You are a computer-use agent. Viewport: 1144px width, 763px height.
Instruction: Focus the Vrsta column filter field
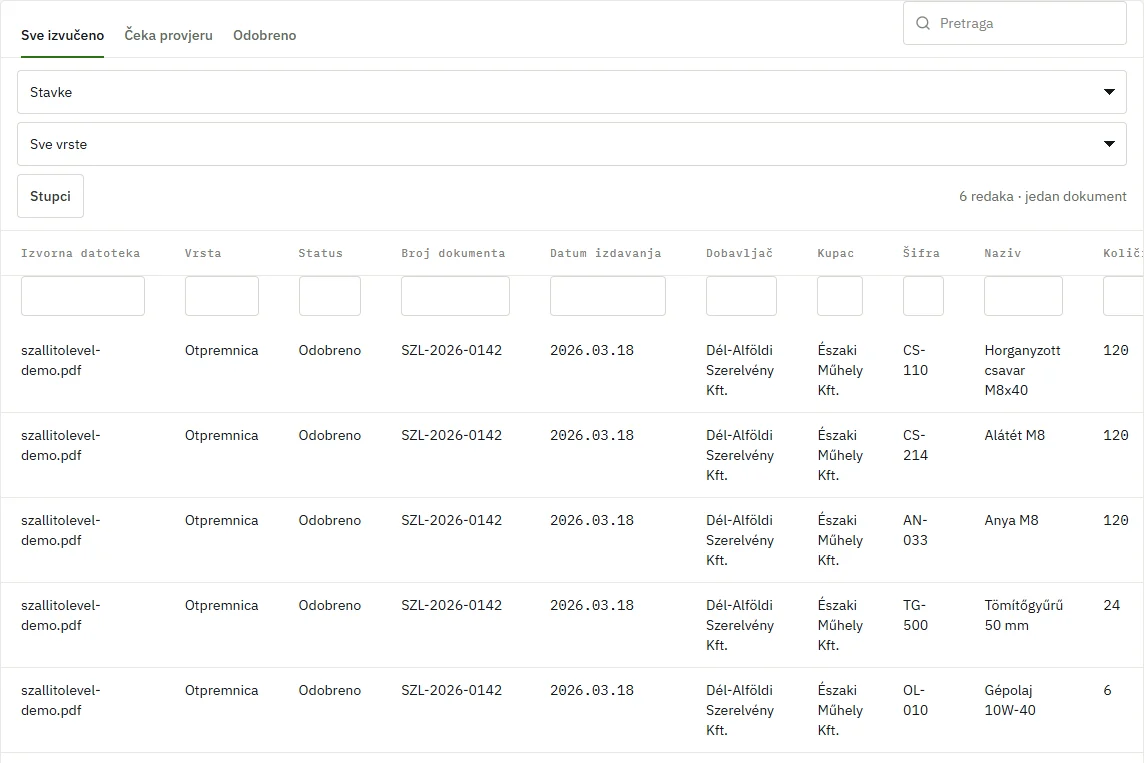pyautogui.click(x=222, y=296)
